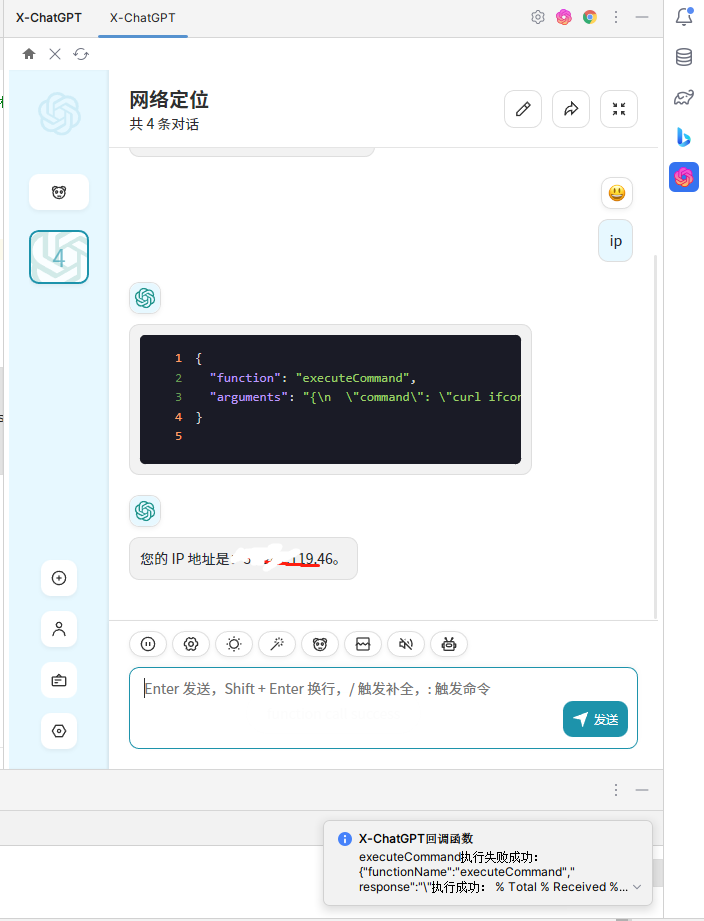Select the conversation numbered 4 in sidebar
This screenshot has width=704, height=921.
(59, 257)
